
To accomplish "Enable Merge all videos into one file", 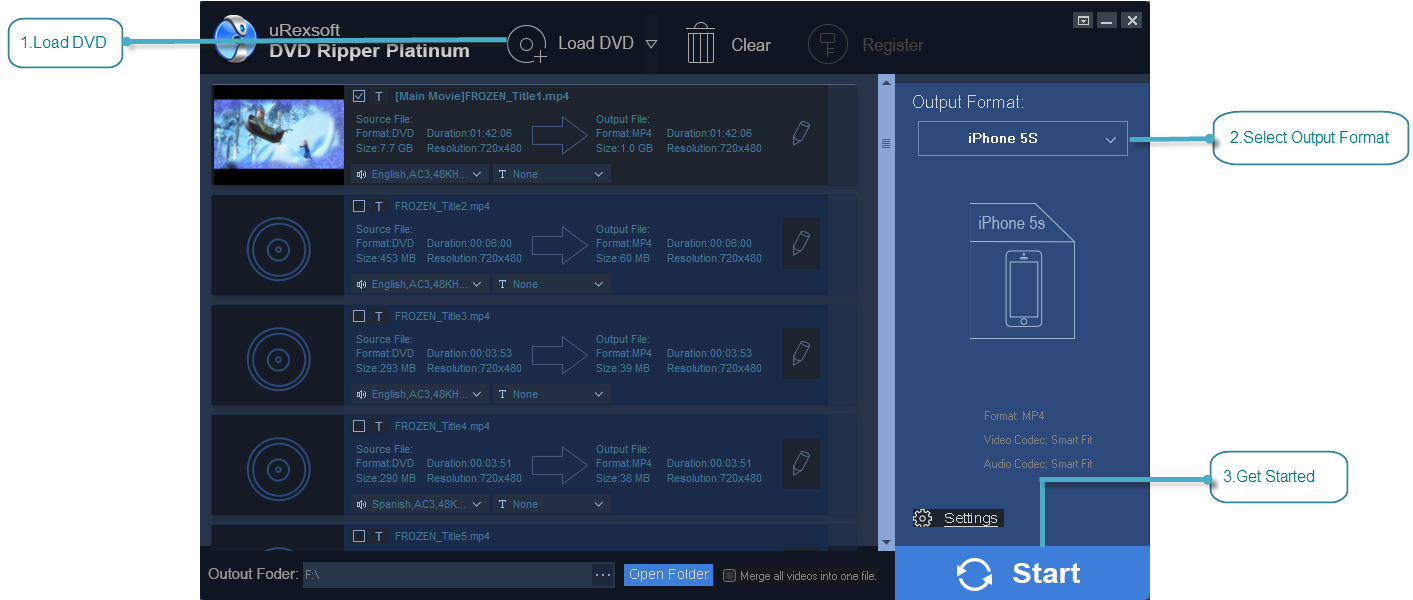I will tap(729, 576).
